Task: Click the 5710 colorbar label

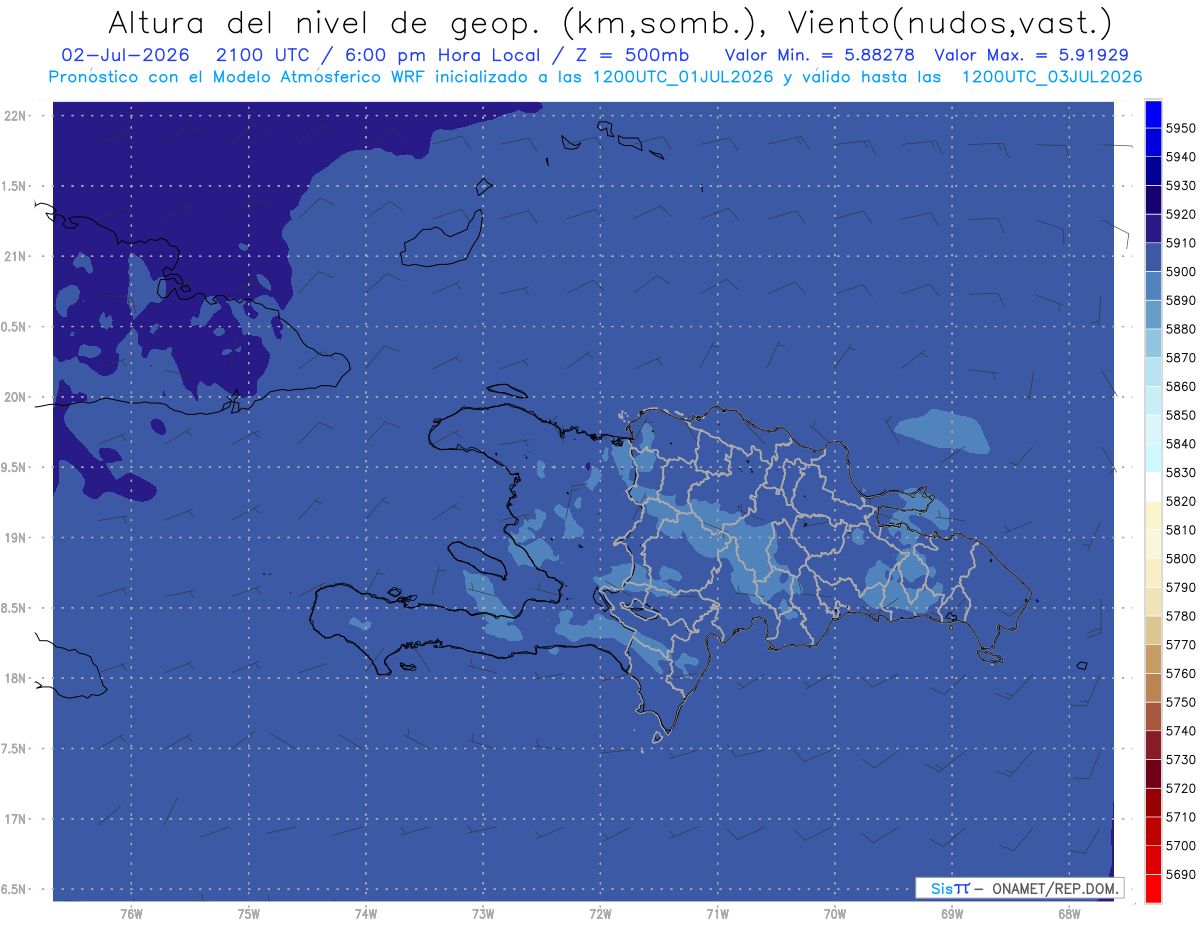Action: pos(1181,817)
